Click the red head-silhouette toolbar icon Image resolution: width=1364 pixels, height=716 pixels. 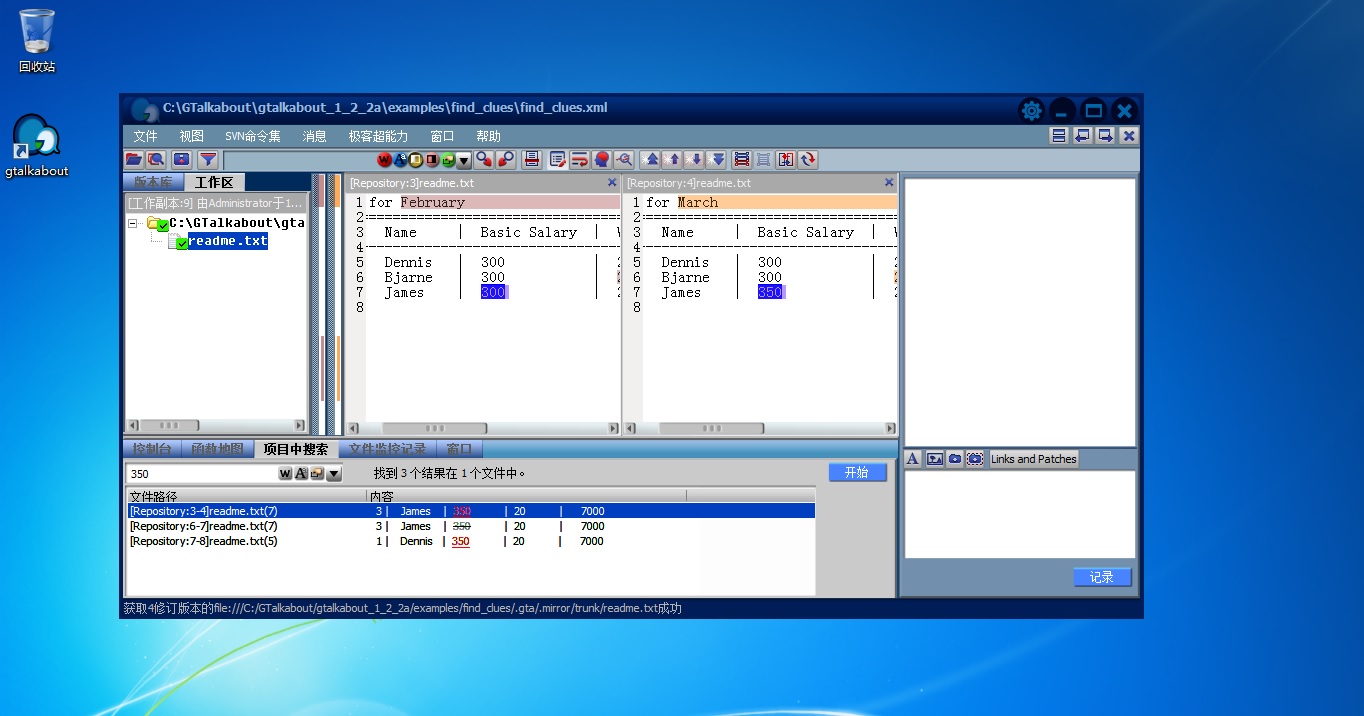point(602,159)
